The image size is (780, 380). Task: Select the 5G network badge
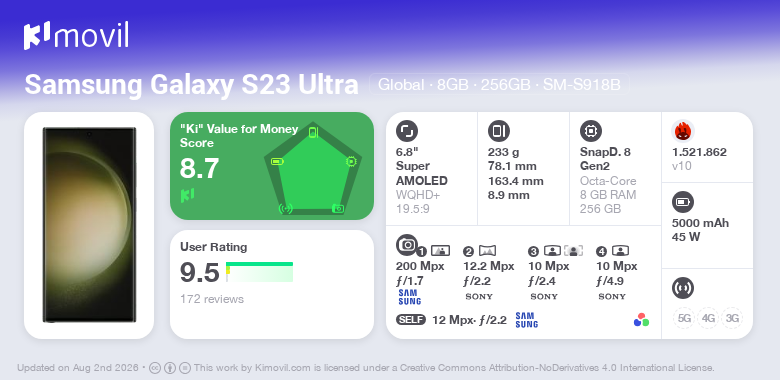click(684, 318)
